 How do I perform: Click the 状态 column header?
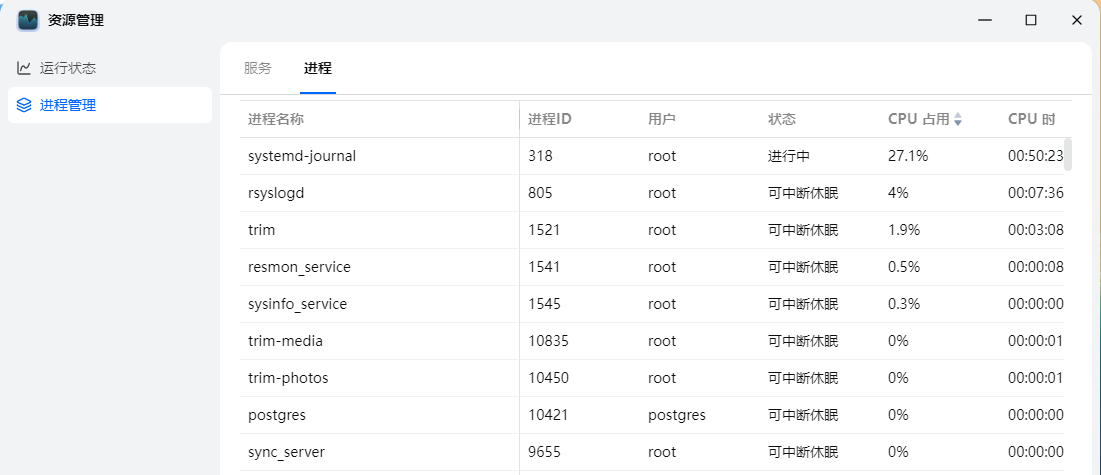(782, 119)
